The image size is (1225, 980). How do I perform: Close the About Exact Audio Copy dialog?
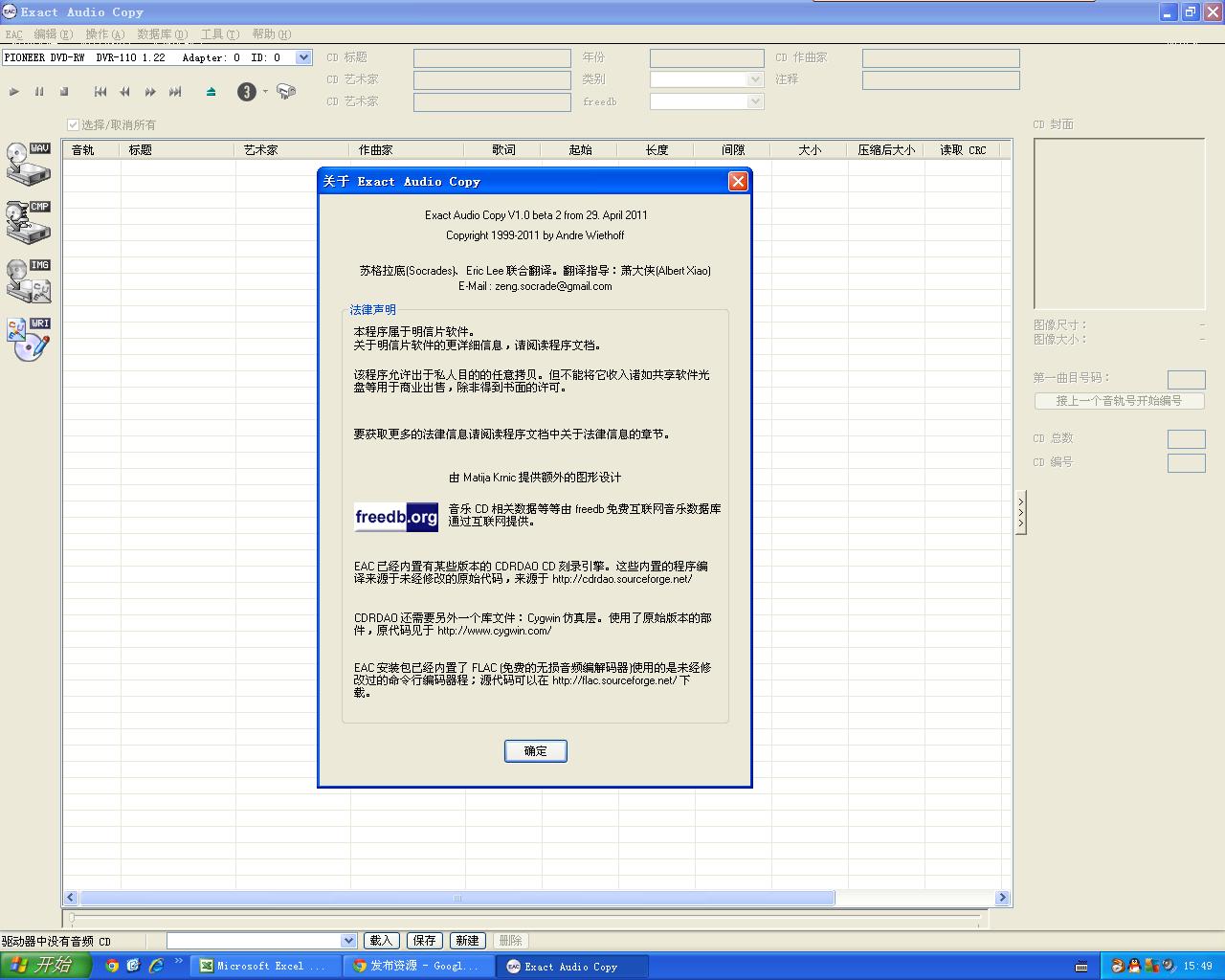click(x=738, y=181)
